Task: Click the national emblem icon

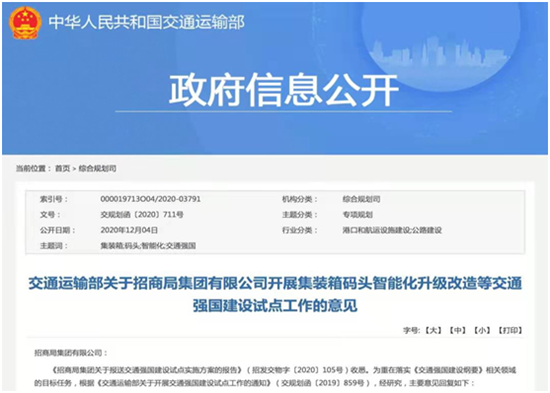Action: tap(25, 23)
